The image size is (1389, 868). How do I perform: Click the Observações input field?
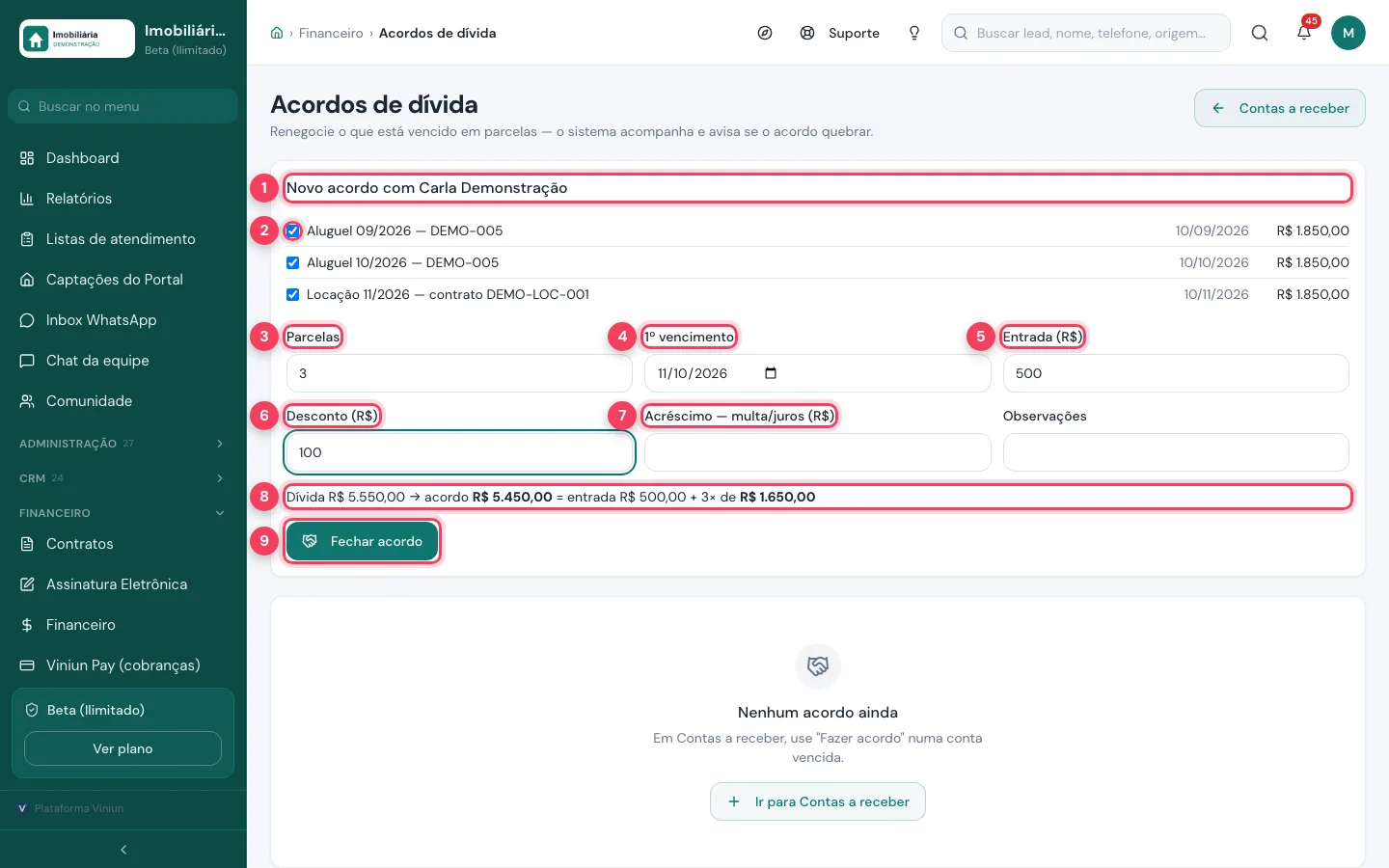[1176, 452]
